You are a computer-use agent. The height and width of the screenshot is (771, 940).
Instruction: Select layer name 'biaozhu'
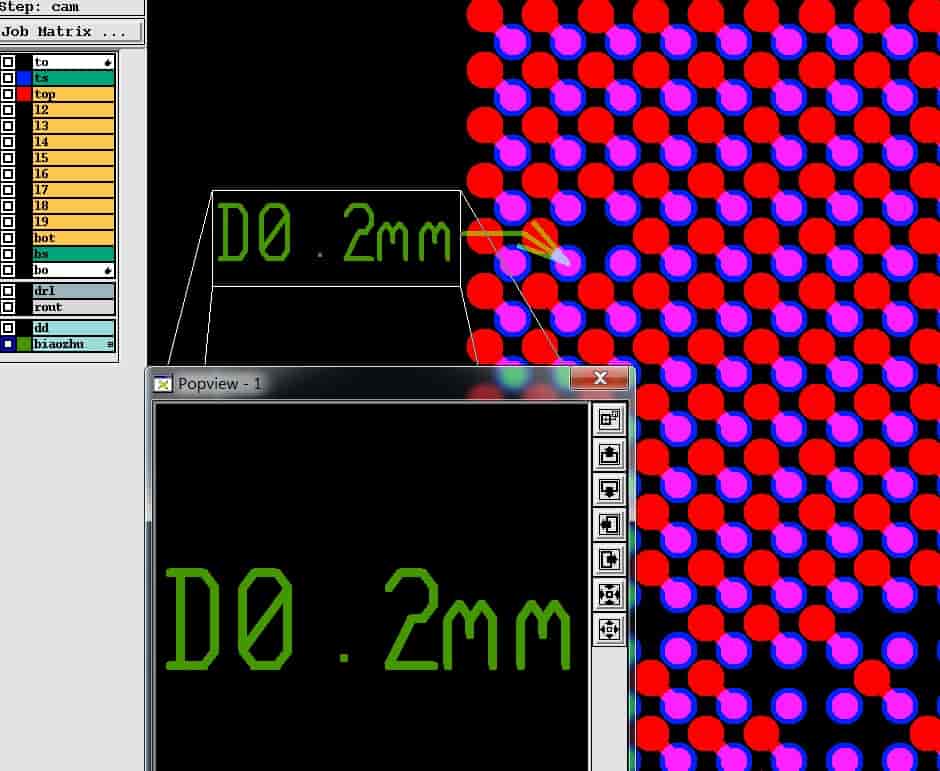(x=73, y=344)
